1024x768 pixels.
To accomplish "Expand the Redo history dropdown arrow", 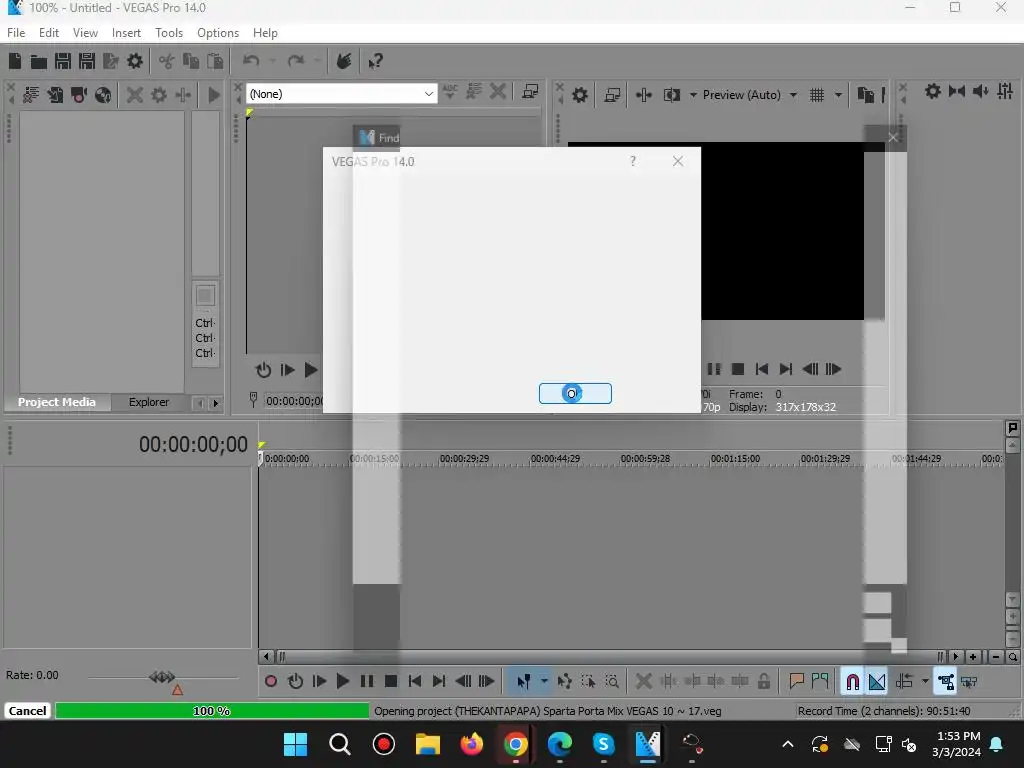I will 317,61.
